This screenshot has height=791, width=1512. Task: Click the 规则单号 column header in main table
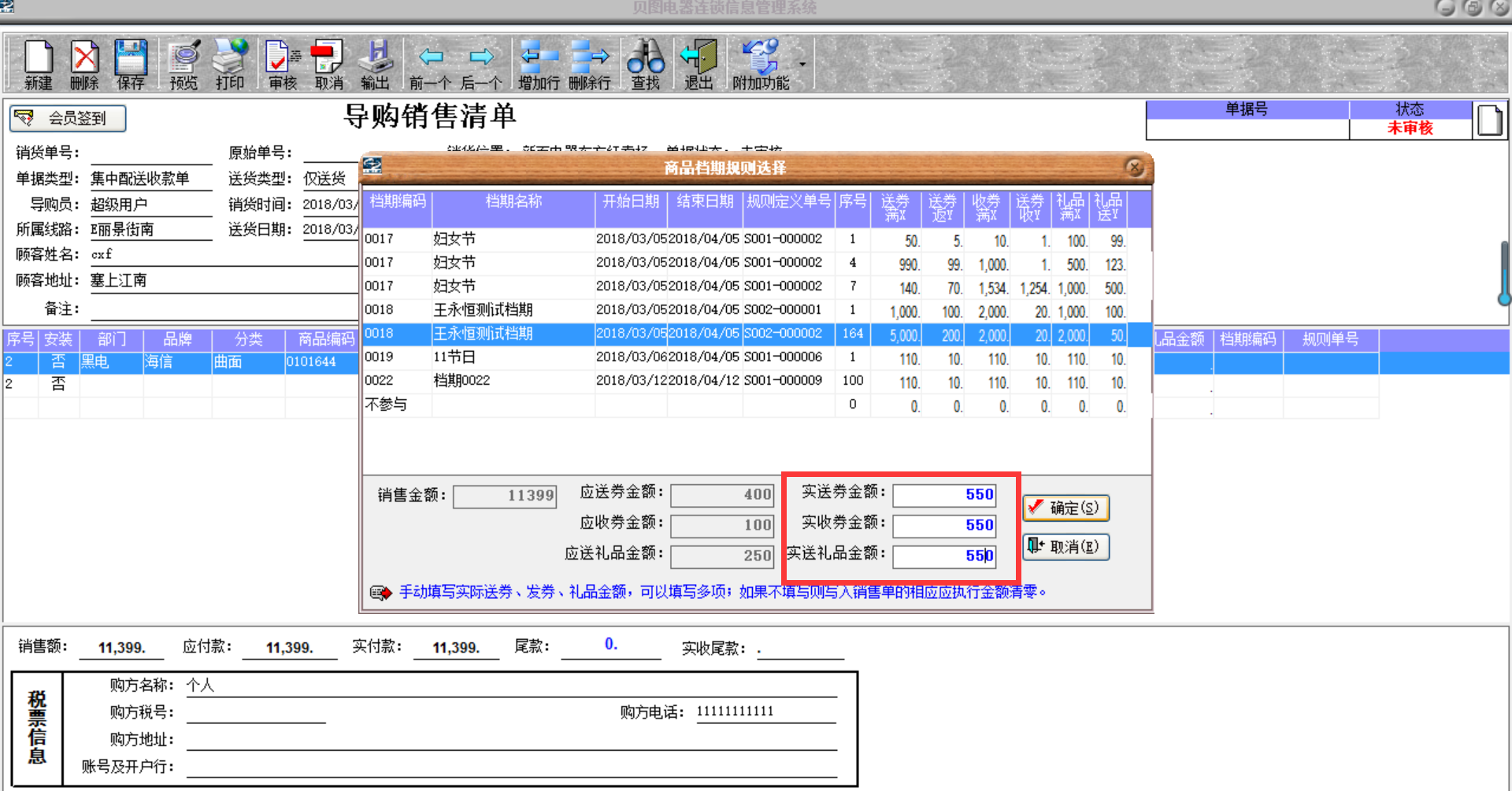tap(1330, 339)
